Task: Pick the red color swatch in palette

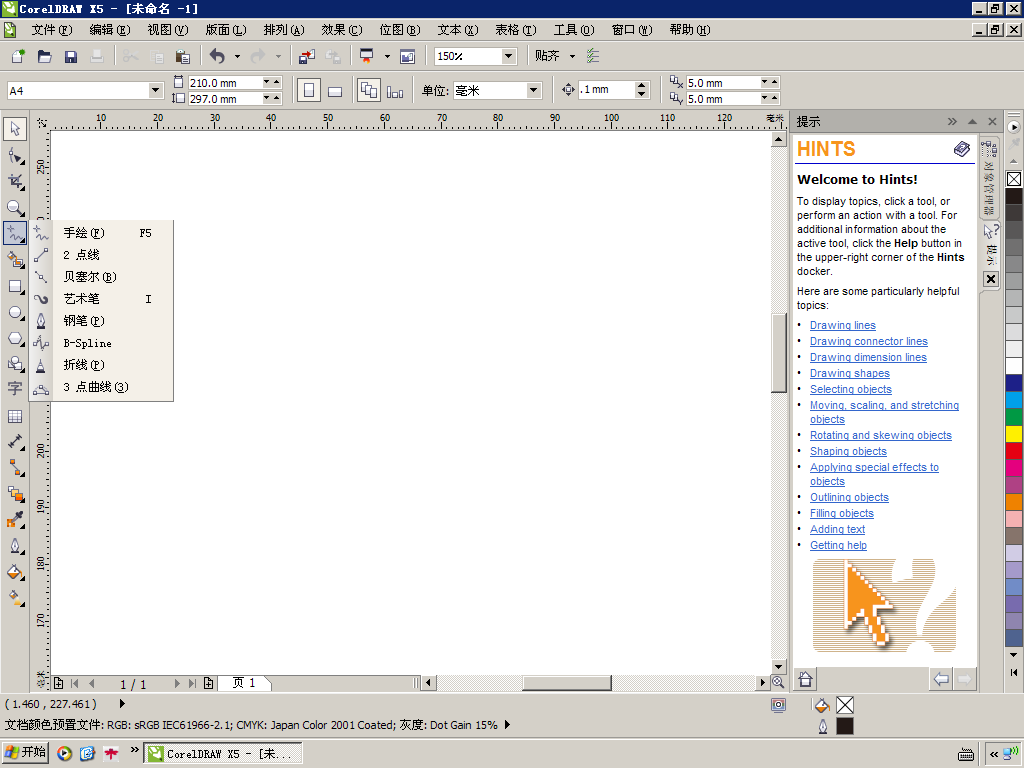Action: coord(1014,451)
